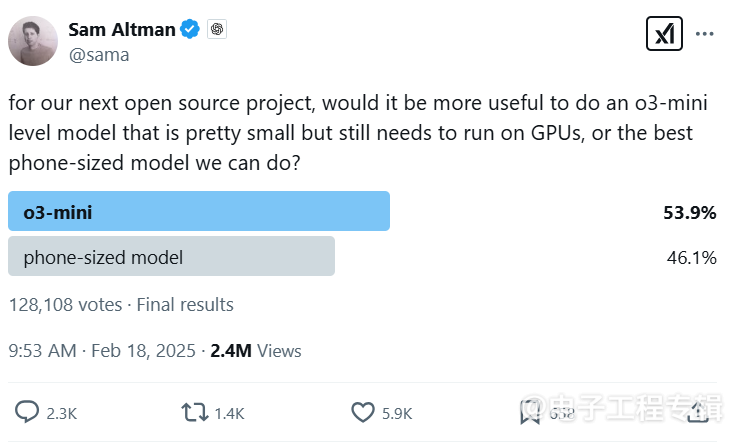
Task: Bookmark this post with bookmark icon
Action: (x=530, y=412)
